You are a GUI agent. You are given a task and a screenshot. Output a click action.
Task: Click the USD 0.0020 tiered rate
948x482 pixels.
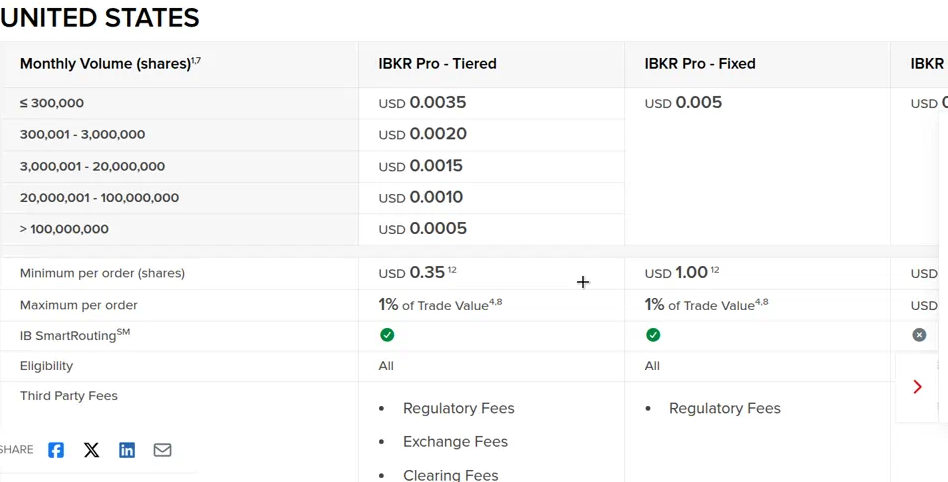pos(423,134)
